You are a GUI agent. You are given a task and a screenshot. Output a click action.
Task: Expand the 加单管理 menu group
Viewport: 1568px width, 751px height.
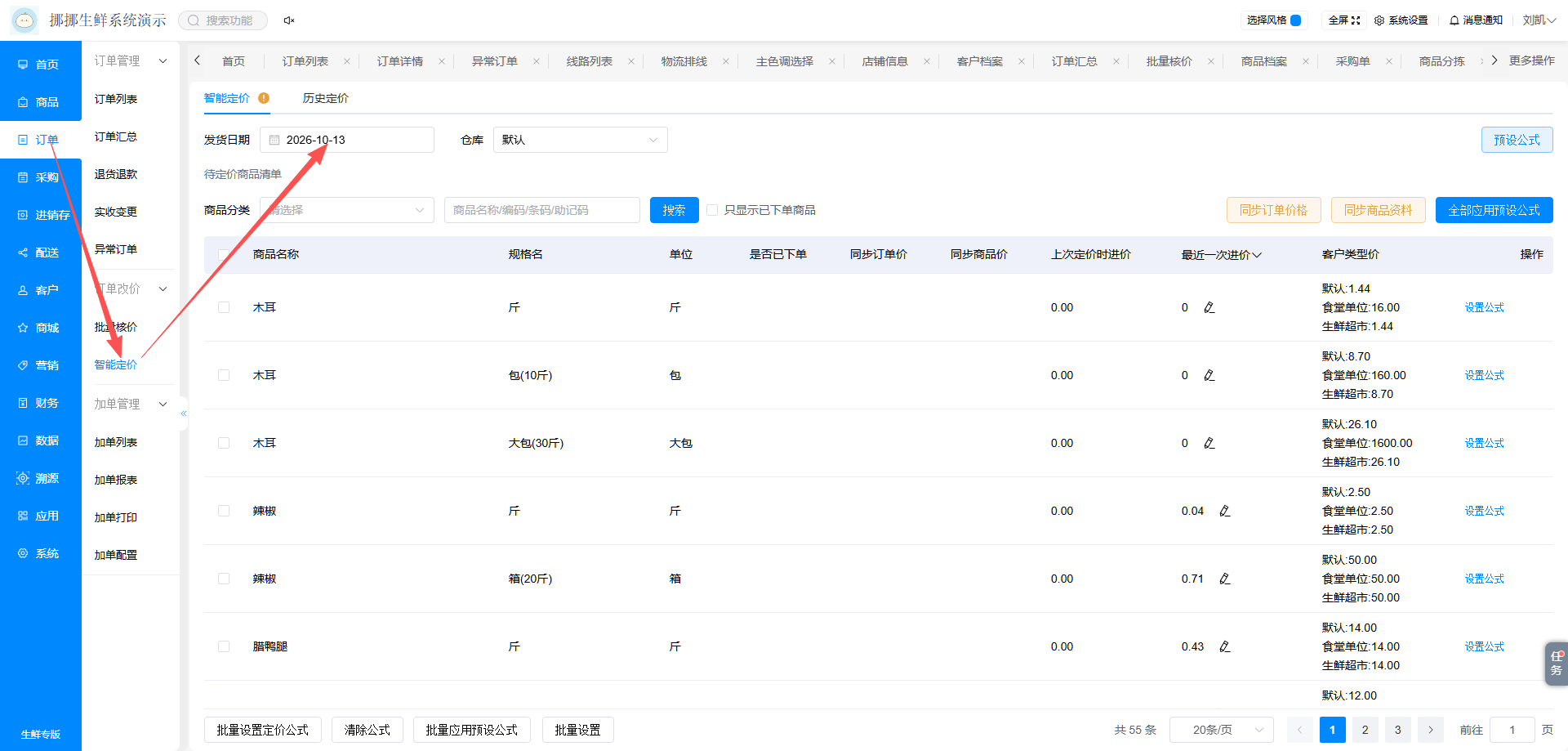(130, 404)
